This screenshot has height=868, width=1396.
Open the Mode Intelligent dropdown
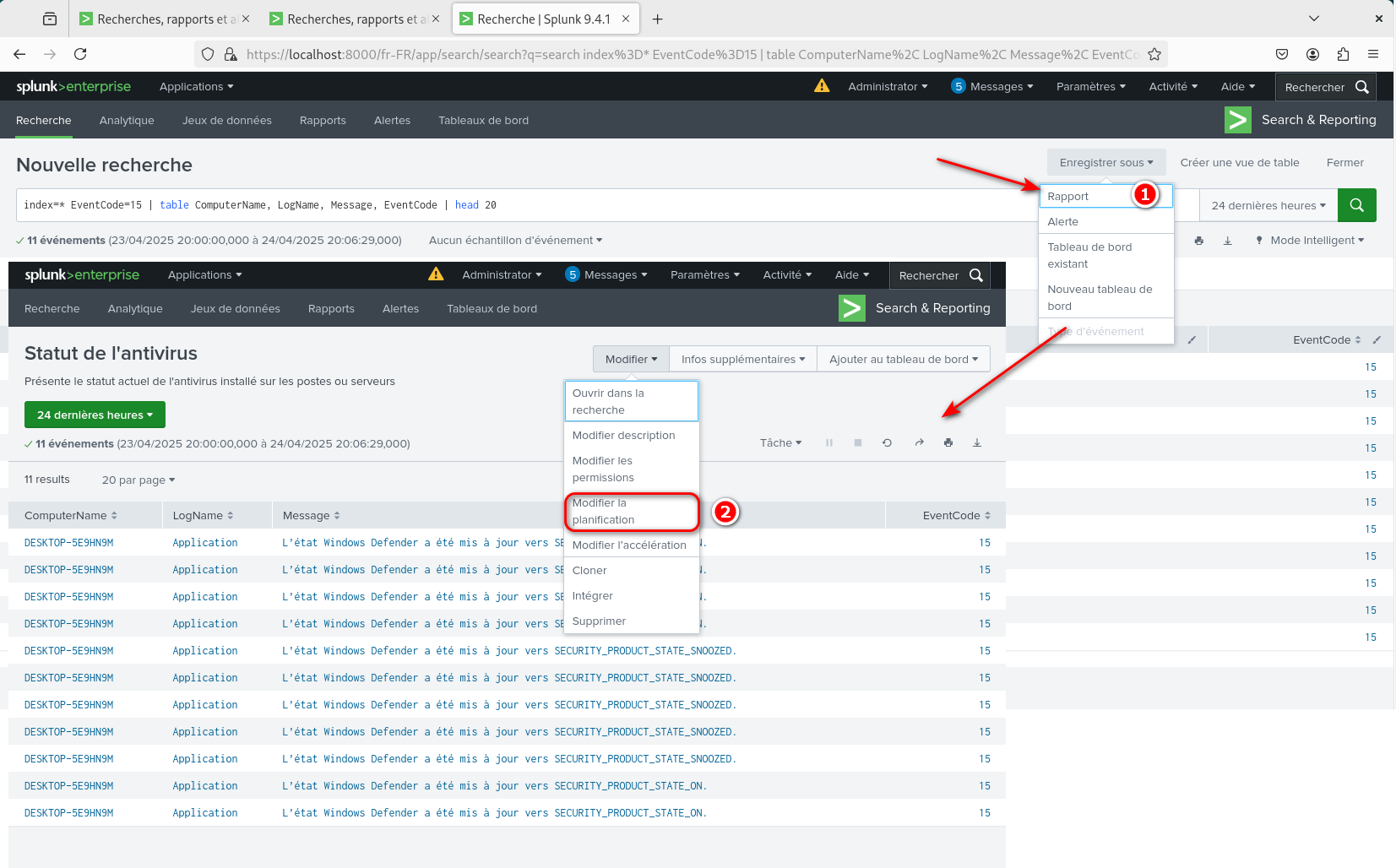click(x=1311, y=240)
